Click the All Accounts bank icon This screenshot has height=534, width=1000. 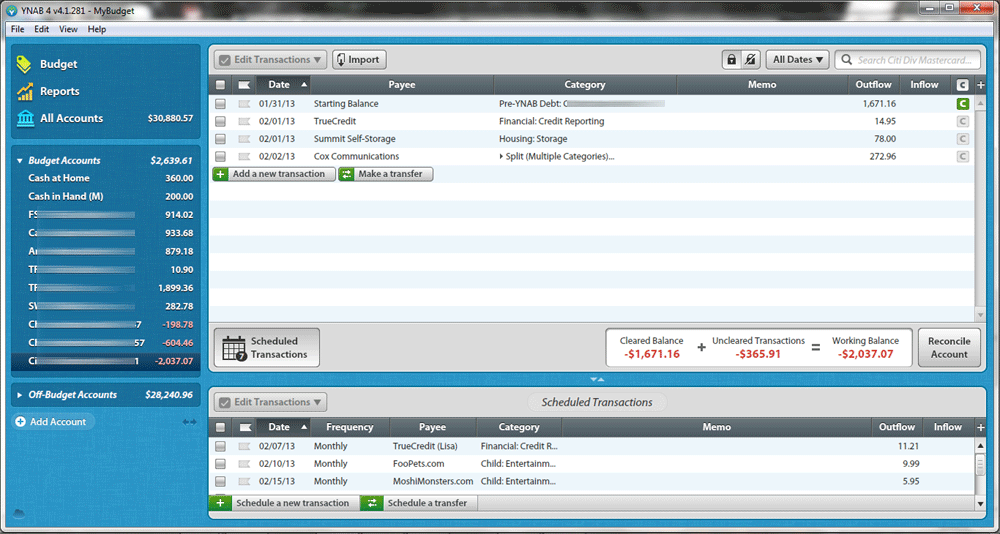pos(25,118)
